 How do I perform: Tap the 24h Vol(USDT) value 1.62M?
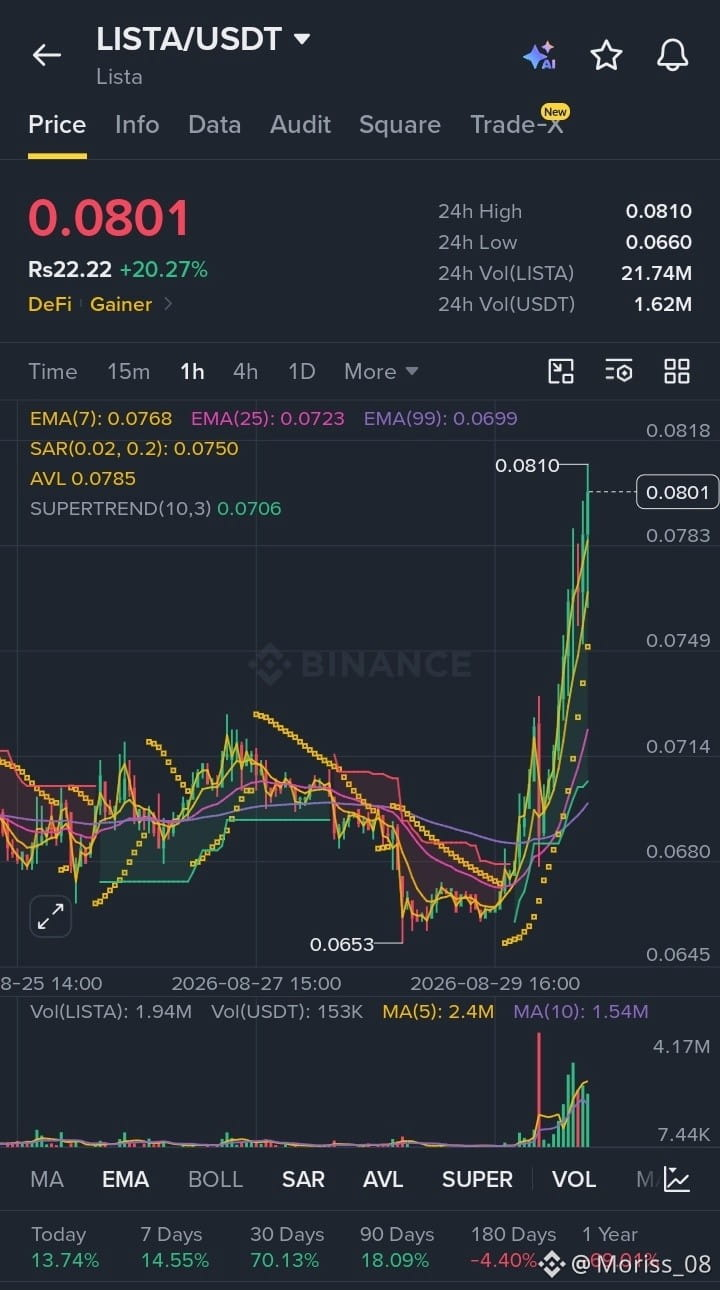(662, 304)
